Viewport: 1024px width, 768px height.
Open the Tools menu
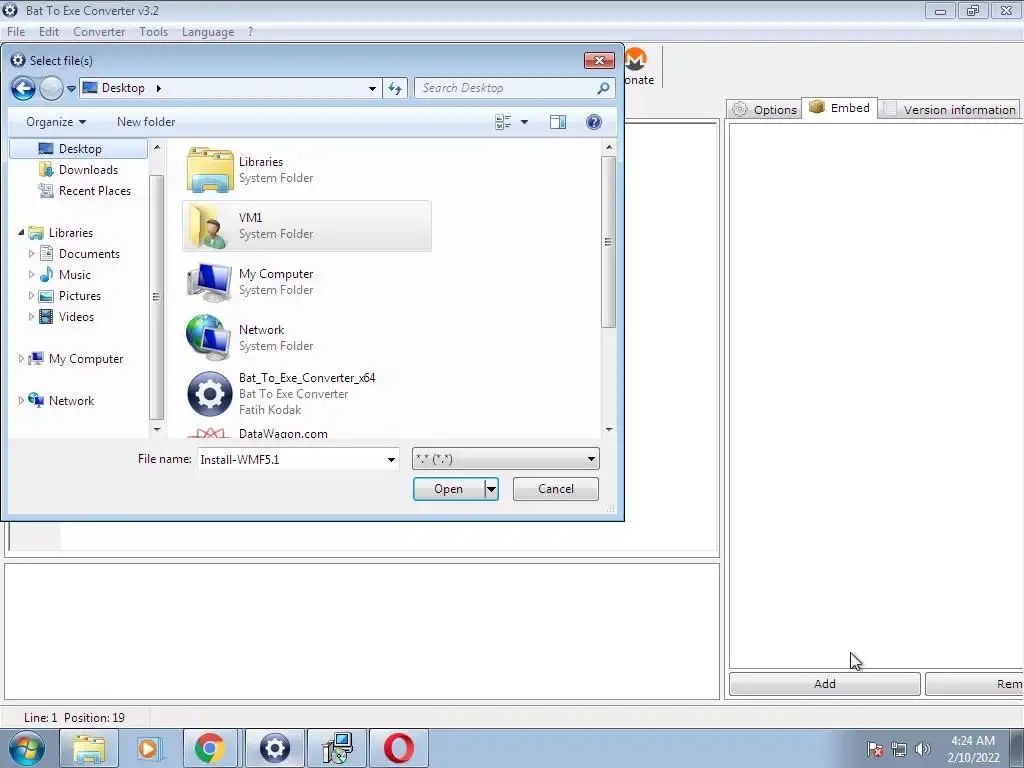pos(153,32)
